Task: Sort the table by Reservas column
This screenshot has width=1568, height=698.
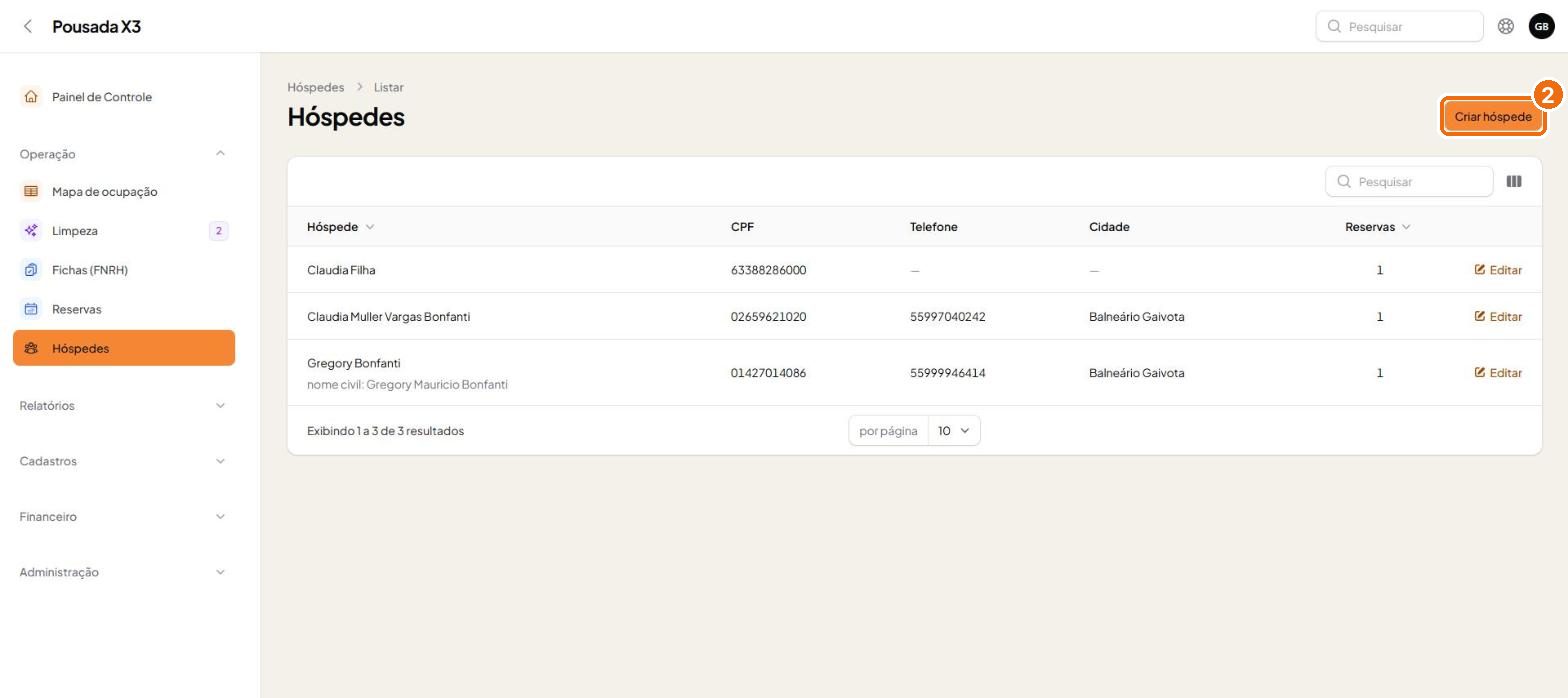Action: (x=1377, y=227)
